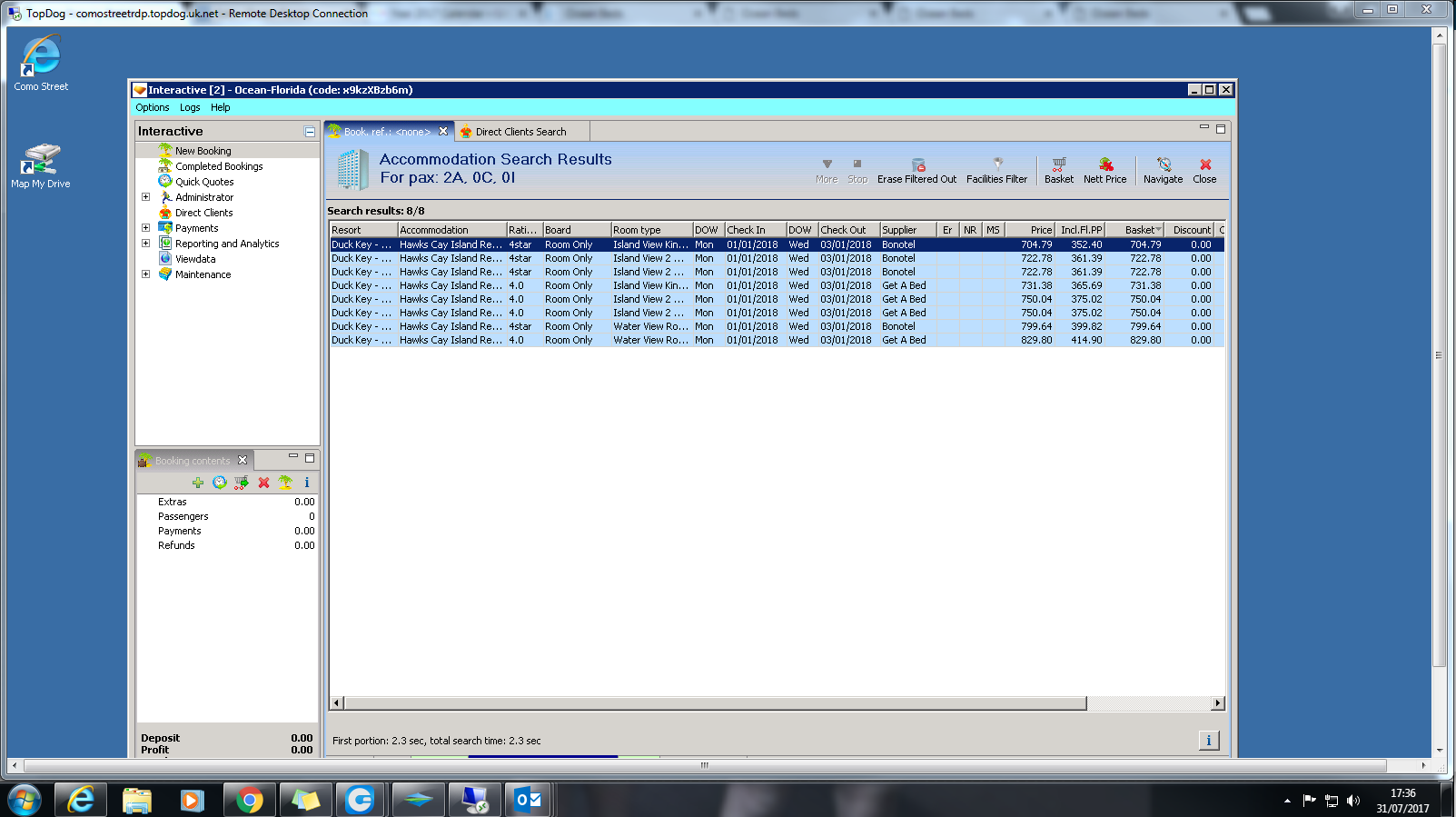
Task: Click the Navigate compass icon
Action: [1164, 164]
